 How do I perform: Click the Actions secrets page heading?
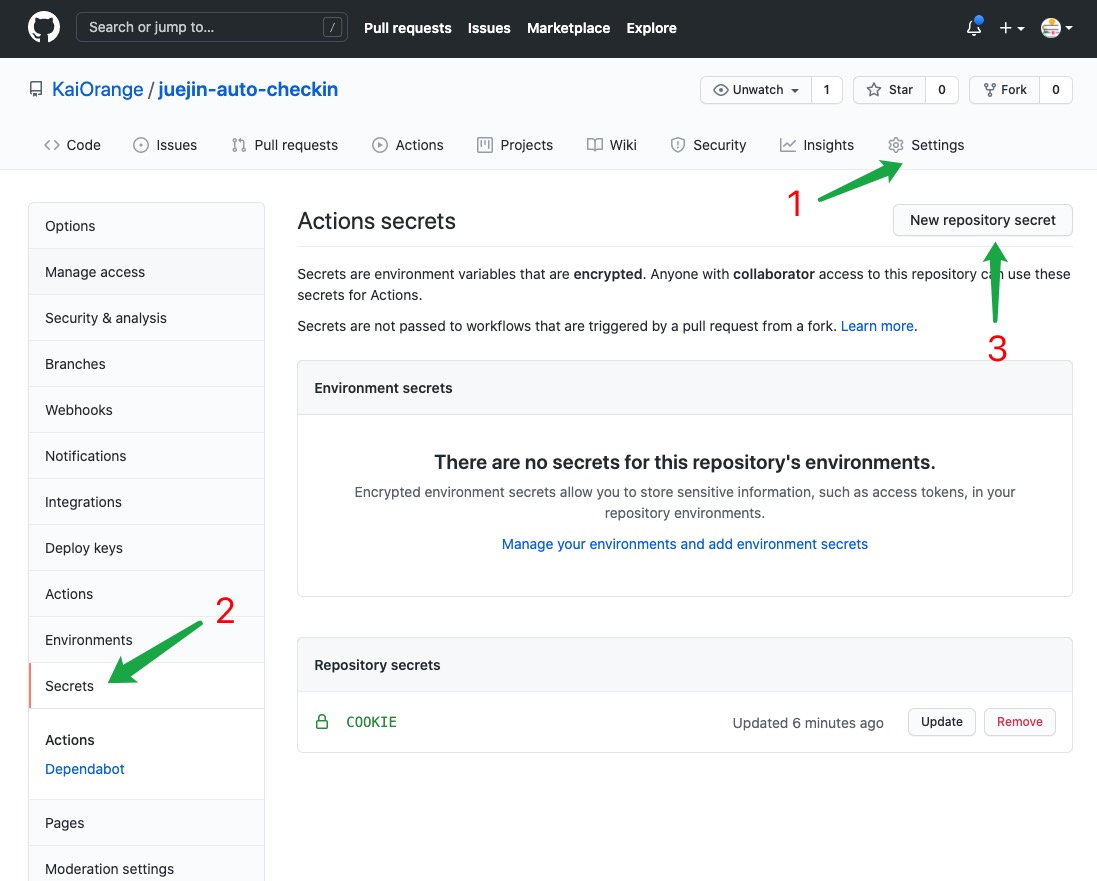pos(376,221)
